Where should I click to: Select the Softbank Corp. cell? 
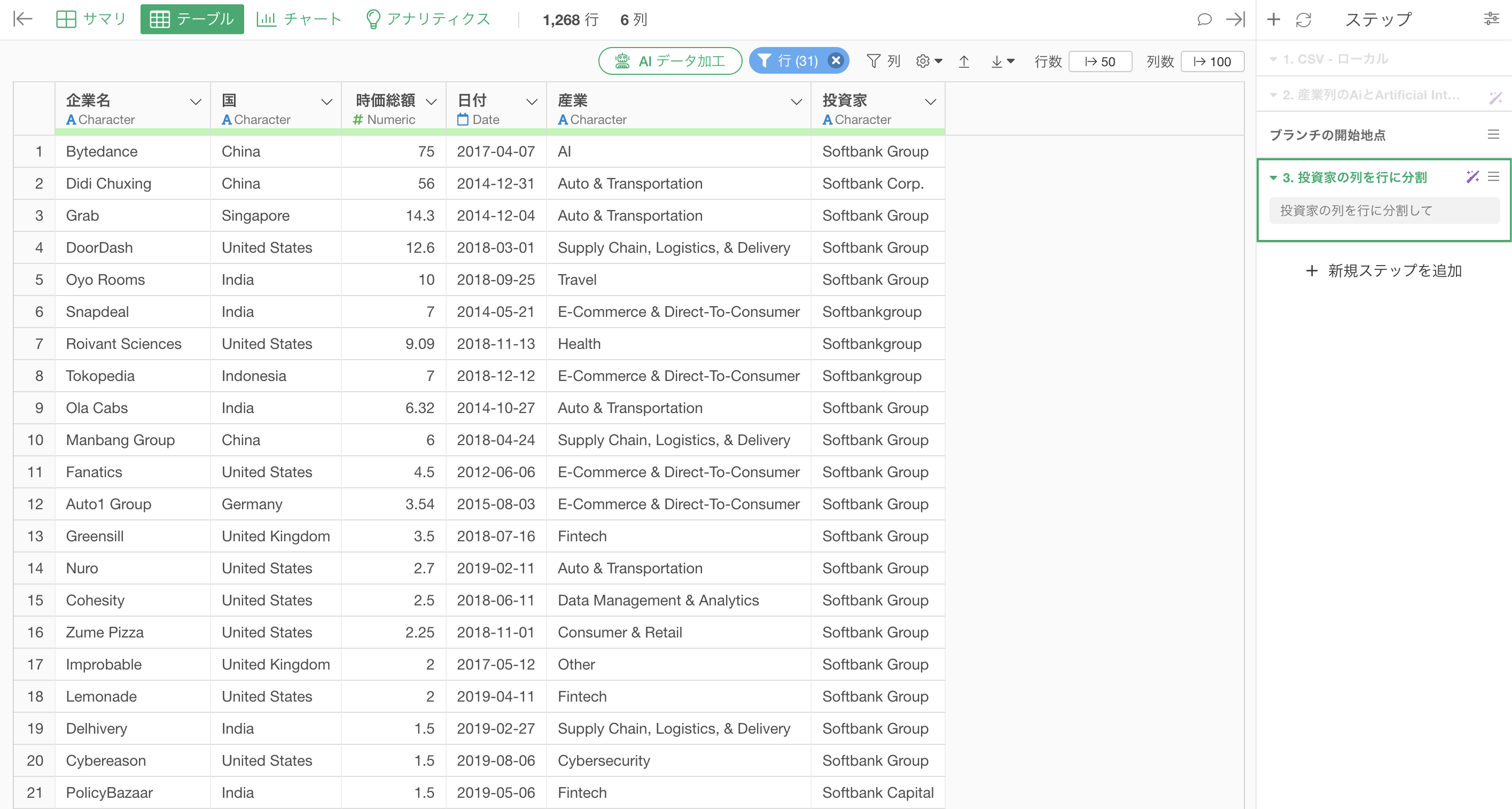tap(877, 184)
